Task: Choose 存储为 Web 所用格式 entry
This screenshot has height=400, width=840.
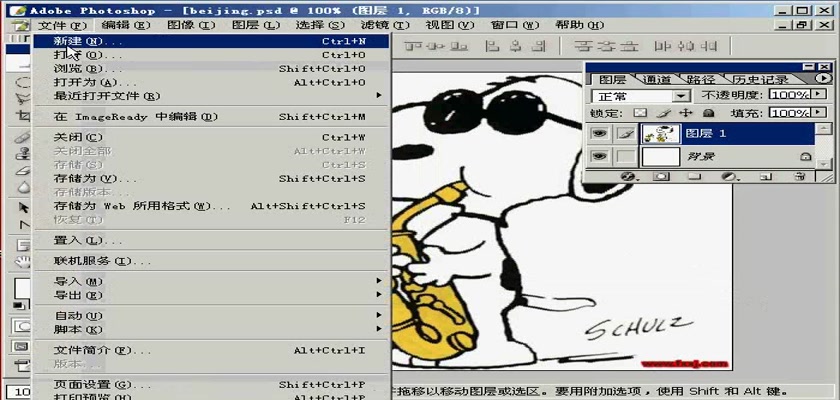Action: [x=211, y=206]
